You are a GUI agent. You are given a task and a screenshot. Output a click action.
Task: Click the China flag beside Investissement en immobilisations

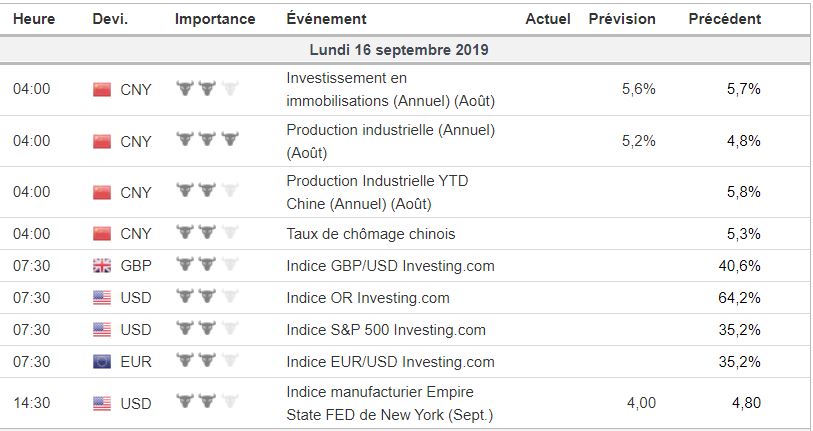coord(101,89)
